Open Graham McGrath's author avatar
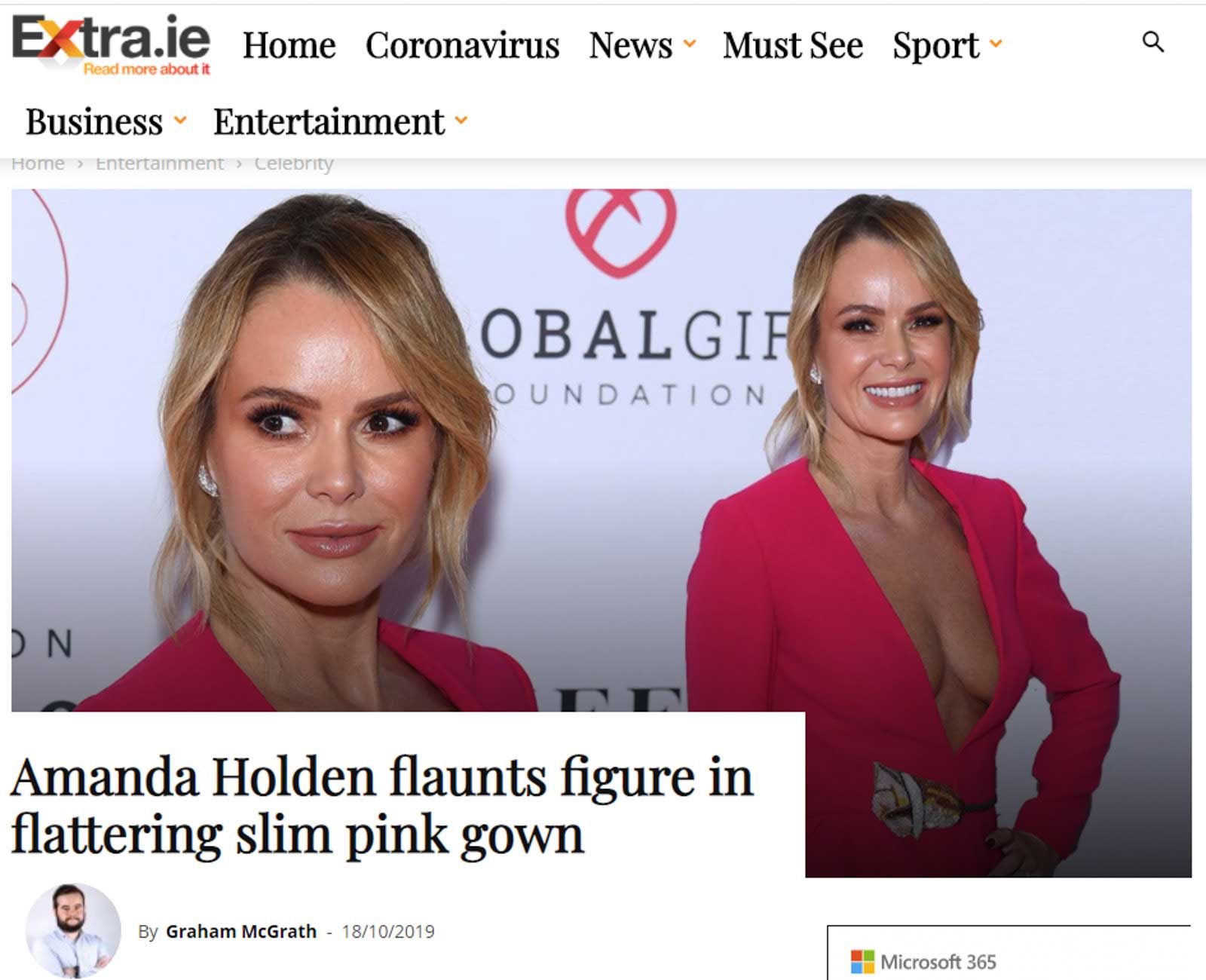Screen dimensions: 1206x980 (73, 931)
